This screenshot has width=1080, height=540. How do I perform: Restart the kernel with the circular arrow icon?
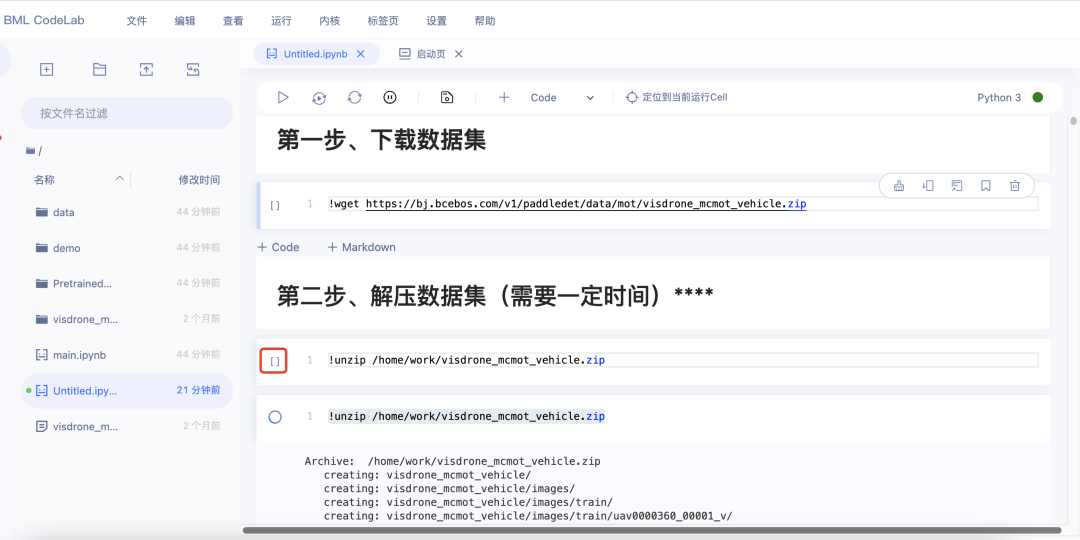pos(355,98)
